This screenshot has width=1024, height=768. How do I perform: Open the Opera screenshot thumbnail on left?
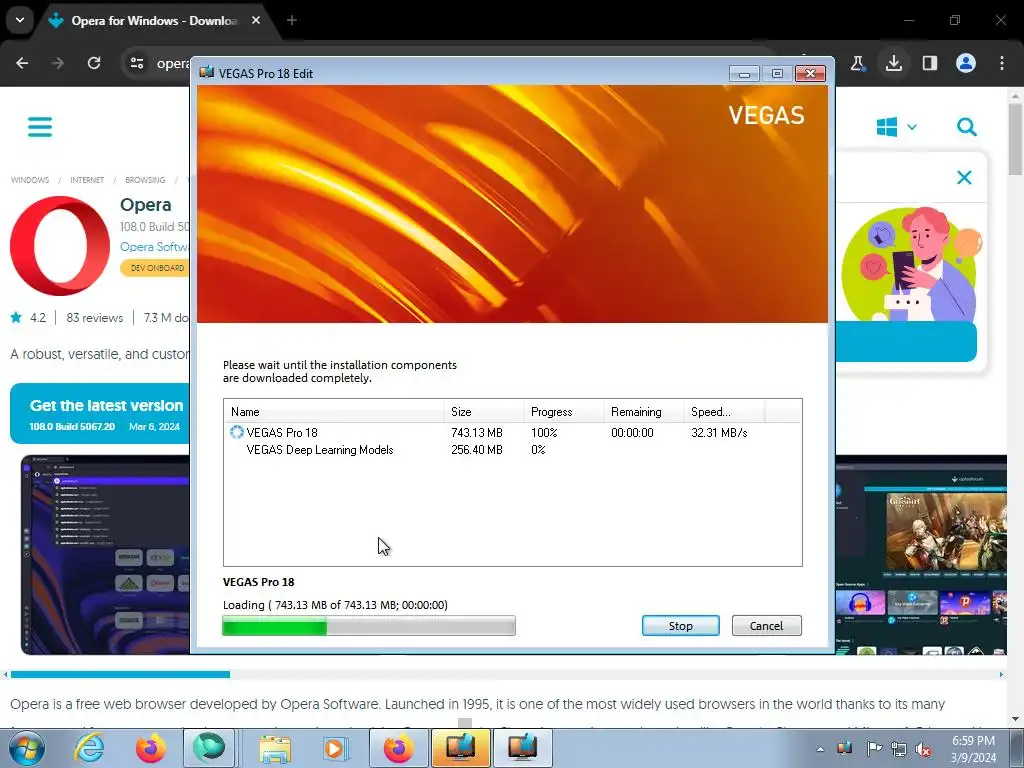click(106, 555)
